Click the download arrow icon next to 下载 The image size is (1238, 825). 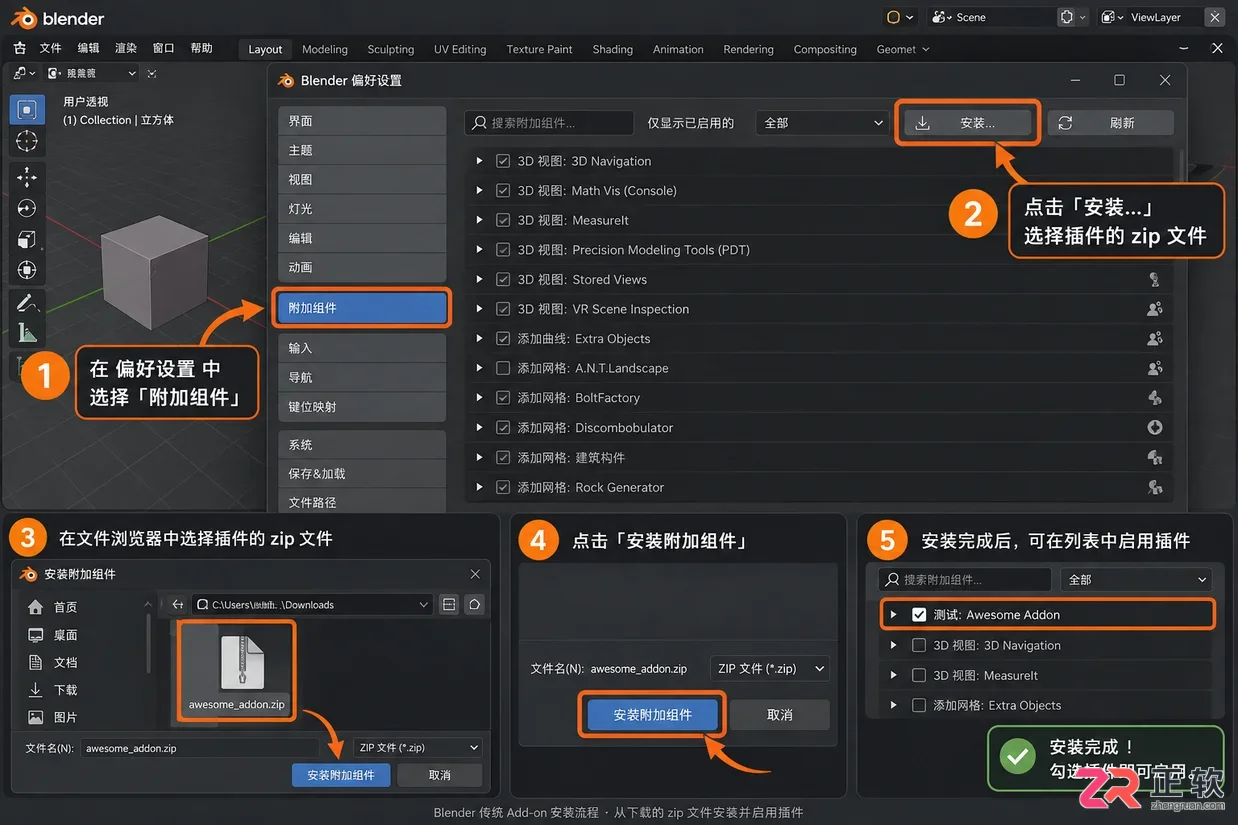tap(36, 690)
